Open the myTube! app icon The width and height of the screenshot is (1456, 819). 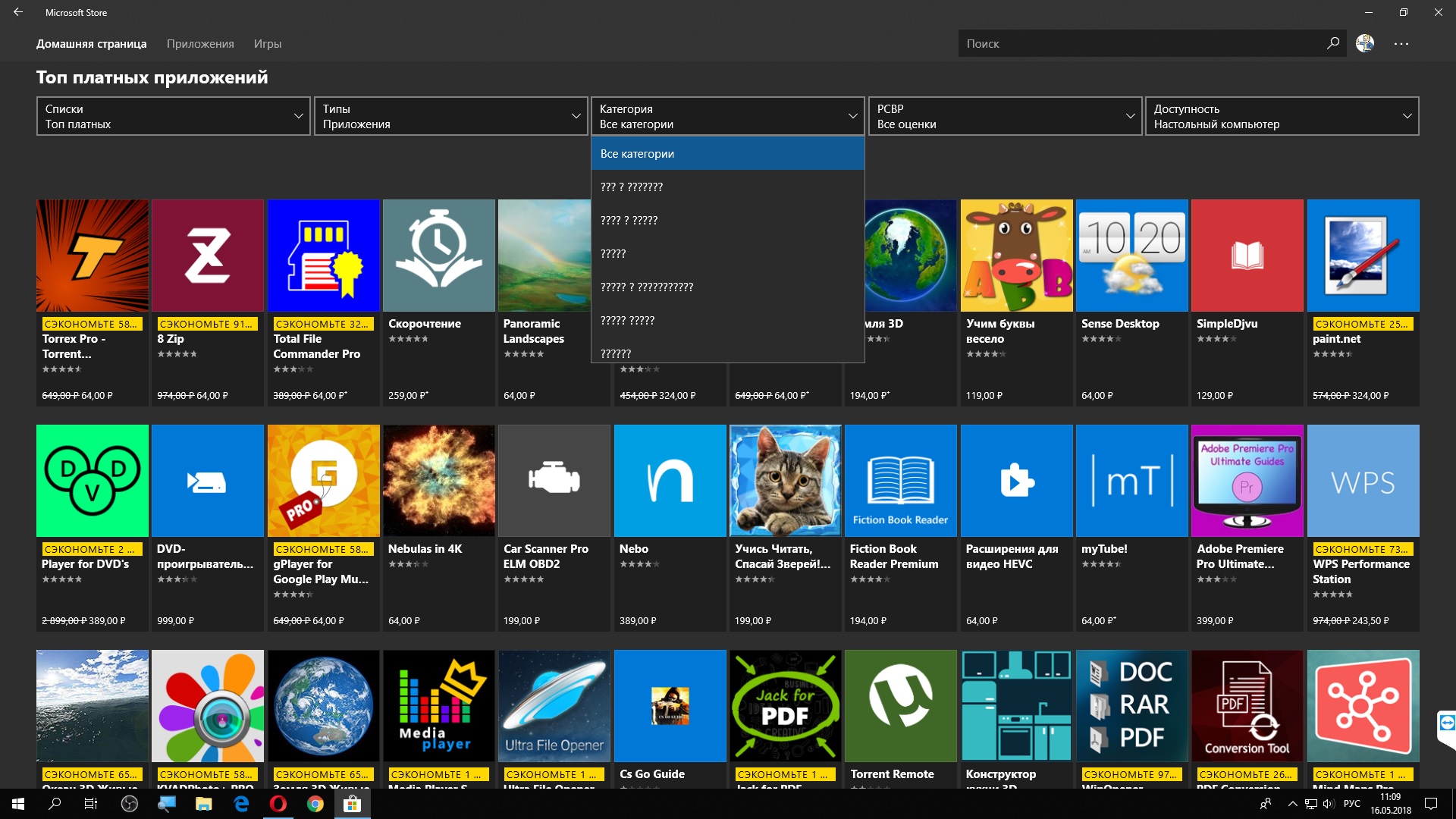[x=1132, y=481]
